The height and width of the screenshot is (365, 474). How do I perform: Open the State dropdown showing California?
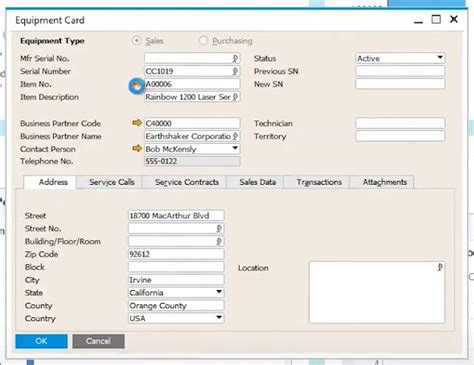[x=219, y=292]
